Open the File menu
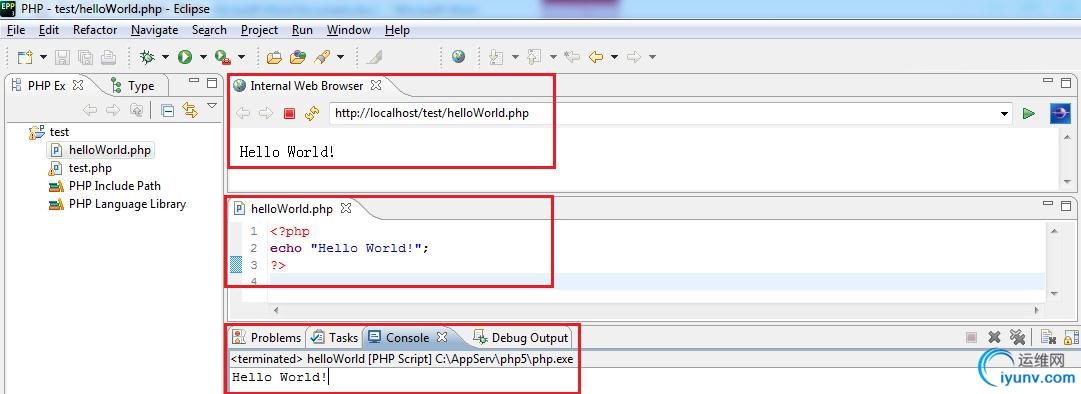 16,30
